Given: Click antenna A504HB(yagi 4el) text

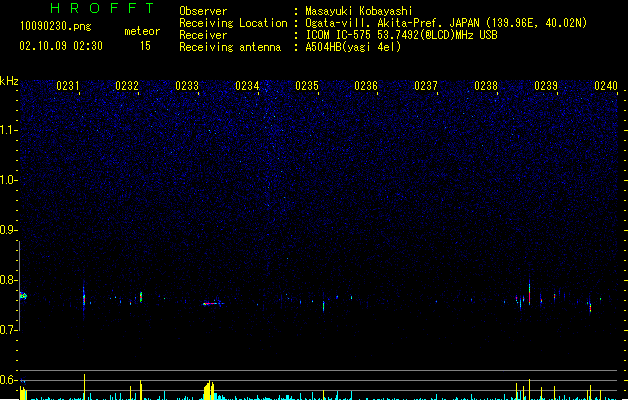Looking at the screenshot, I should 353,47.
